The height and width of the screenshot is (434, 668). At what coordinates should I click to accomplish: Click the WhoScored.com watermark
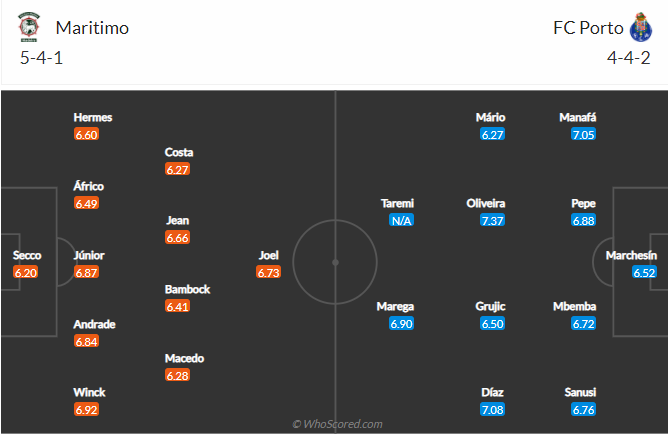[x=337, y=424]
